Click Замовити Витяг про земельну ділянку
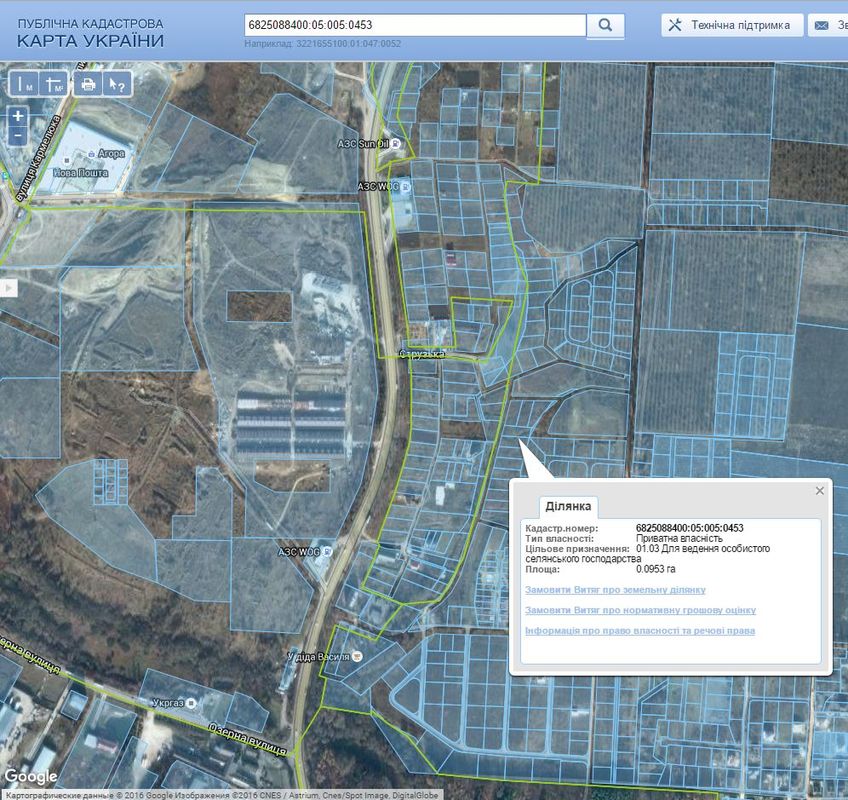 click(x=615, y=590)
